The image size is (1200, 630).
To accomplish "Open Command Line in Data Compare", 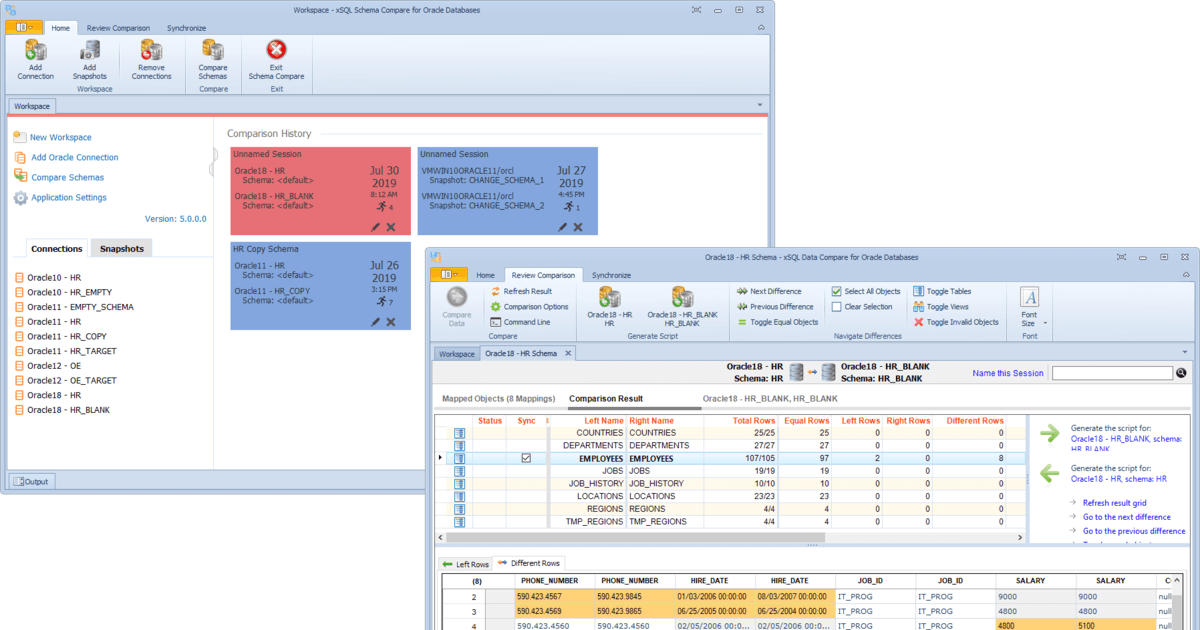I will tap(520, 322).
